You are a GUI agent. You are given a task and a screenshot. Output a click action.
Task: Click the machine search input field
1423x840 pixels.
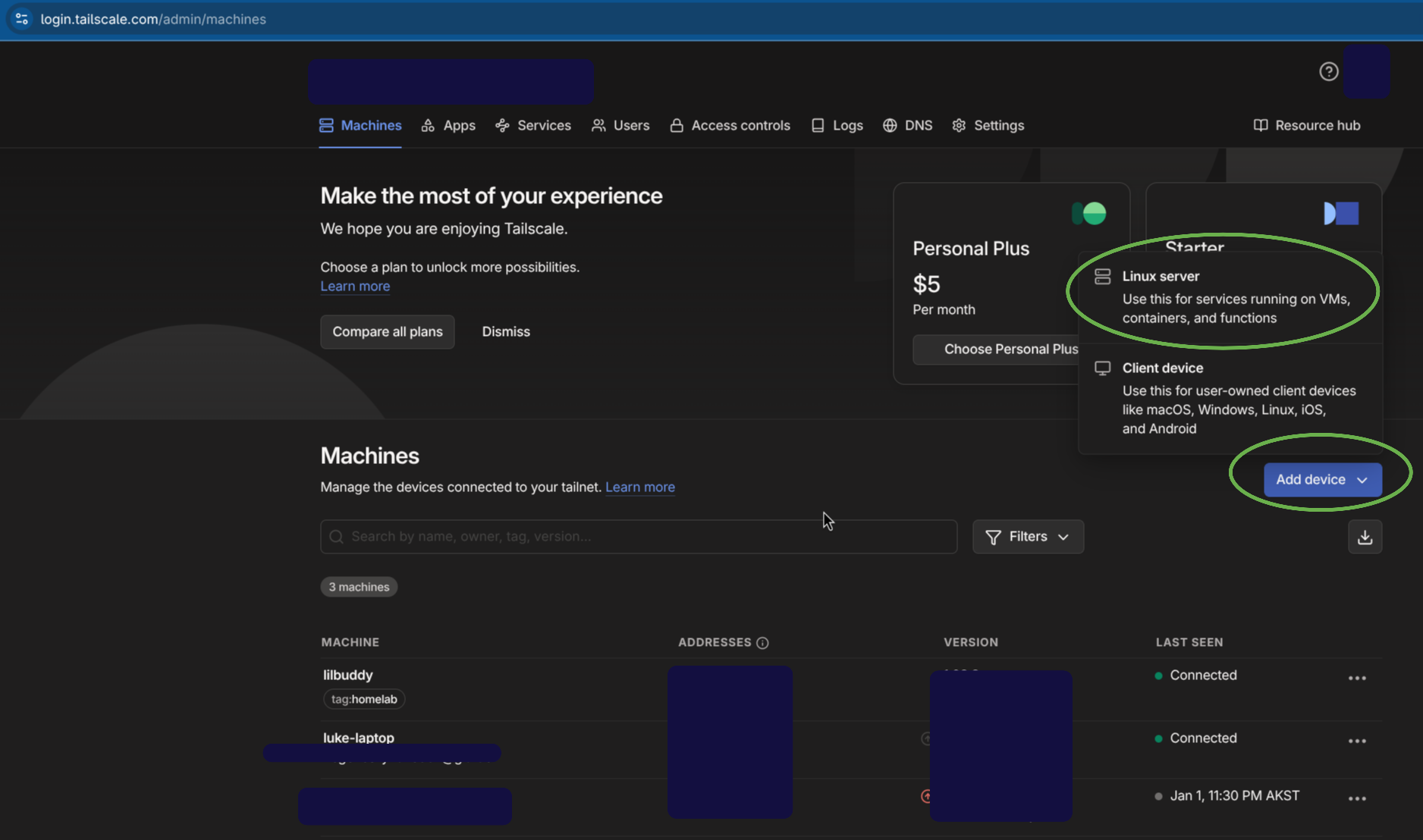click(x=638, y=537)
